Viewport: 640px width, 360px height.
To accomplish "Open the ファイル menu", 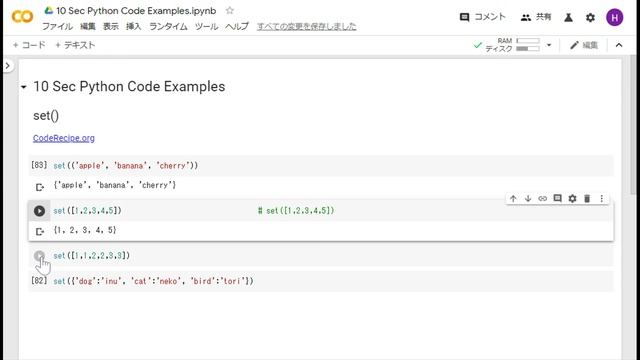I will (58, 27).
